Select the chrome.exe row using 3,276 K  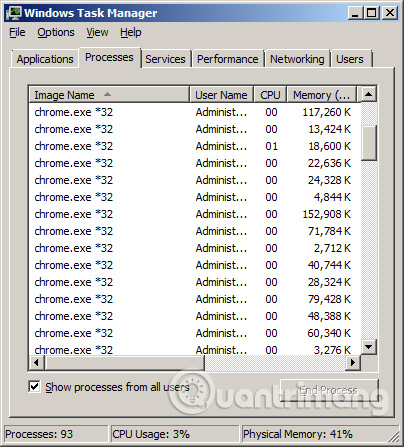click(x=195, y=349)
